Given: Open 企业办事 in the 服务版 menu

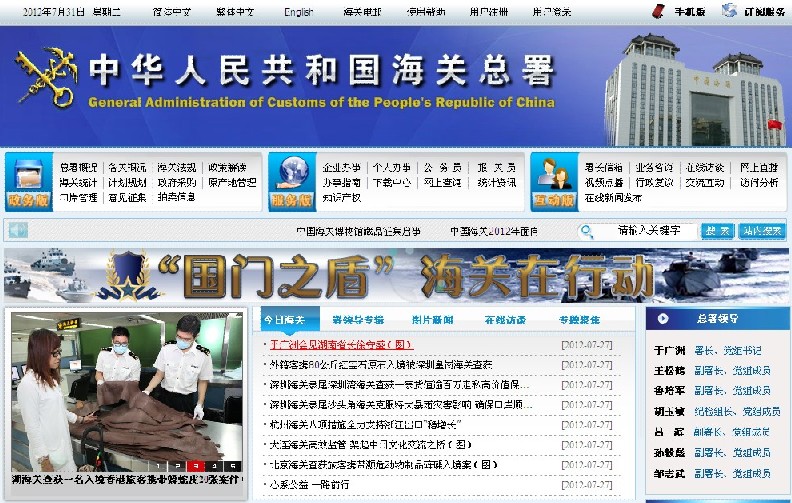Looking at the screenshot, I should 342,168.
